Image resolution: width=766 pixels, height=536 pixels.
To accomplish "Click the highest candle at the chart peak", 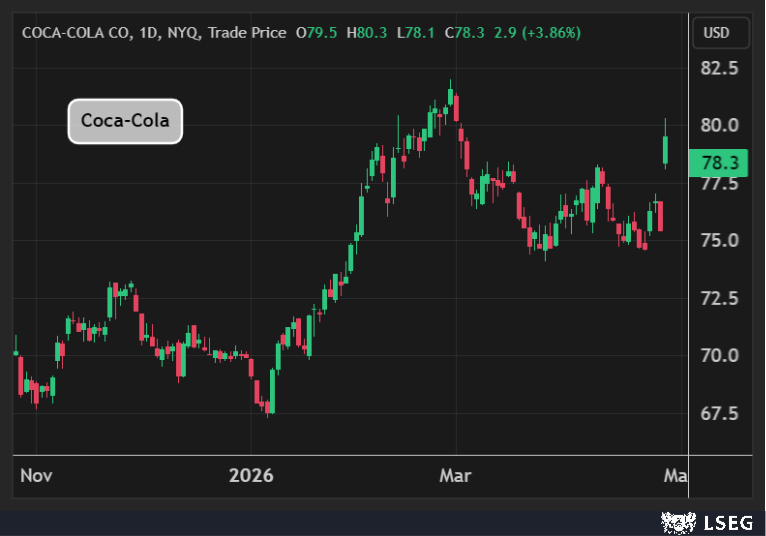I will point(451,96).
